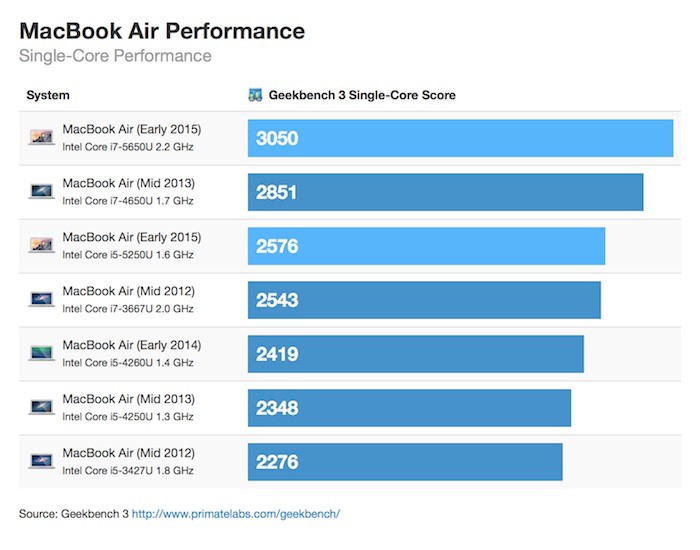700x550 pixels.
Task: Select the bar showing score 2543
Action: (x=424, y=300)
